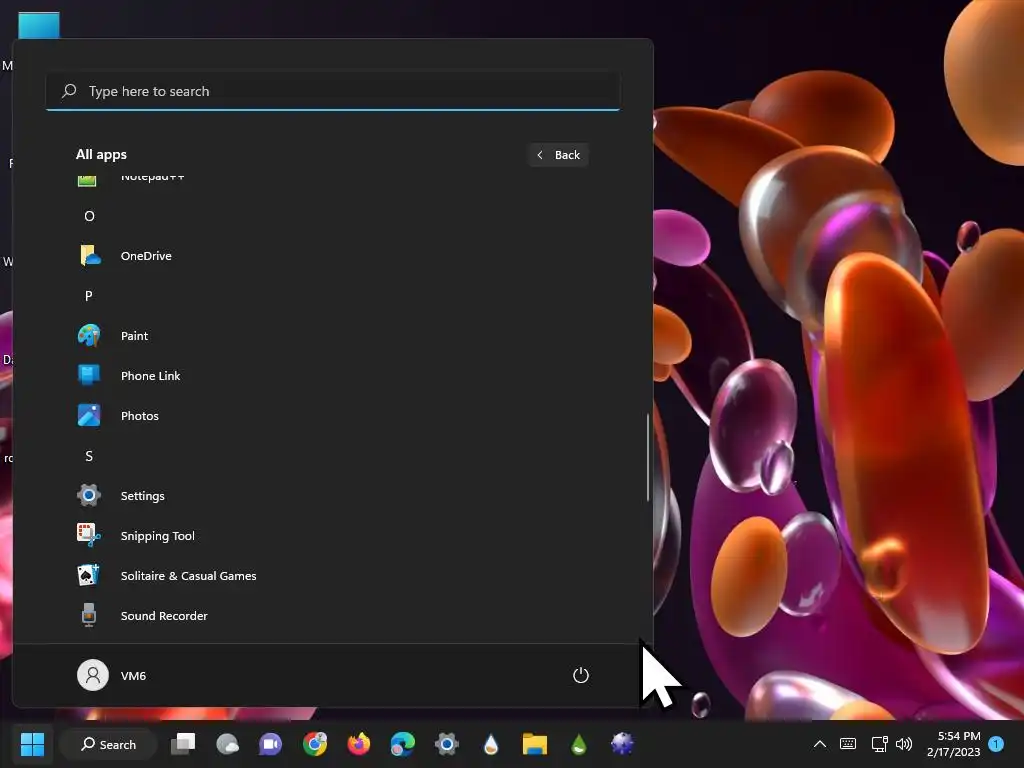
Task: Click the Type here to search field
Action: tap(333, 91)
